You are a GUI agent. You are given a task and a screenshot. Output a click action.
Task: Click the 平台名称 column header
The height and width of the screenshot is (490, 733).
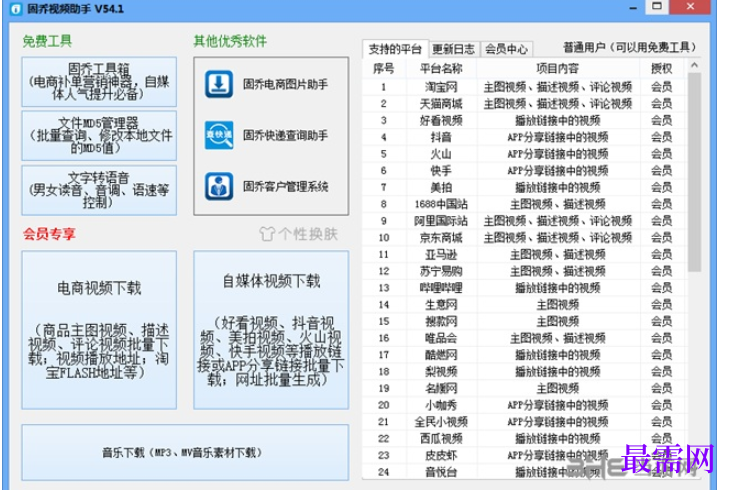(441, 69)
